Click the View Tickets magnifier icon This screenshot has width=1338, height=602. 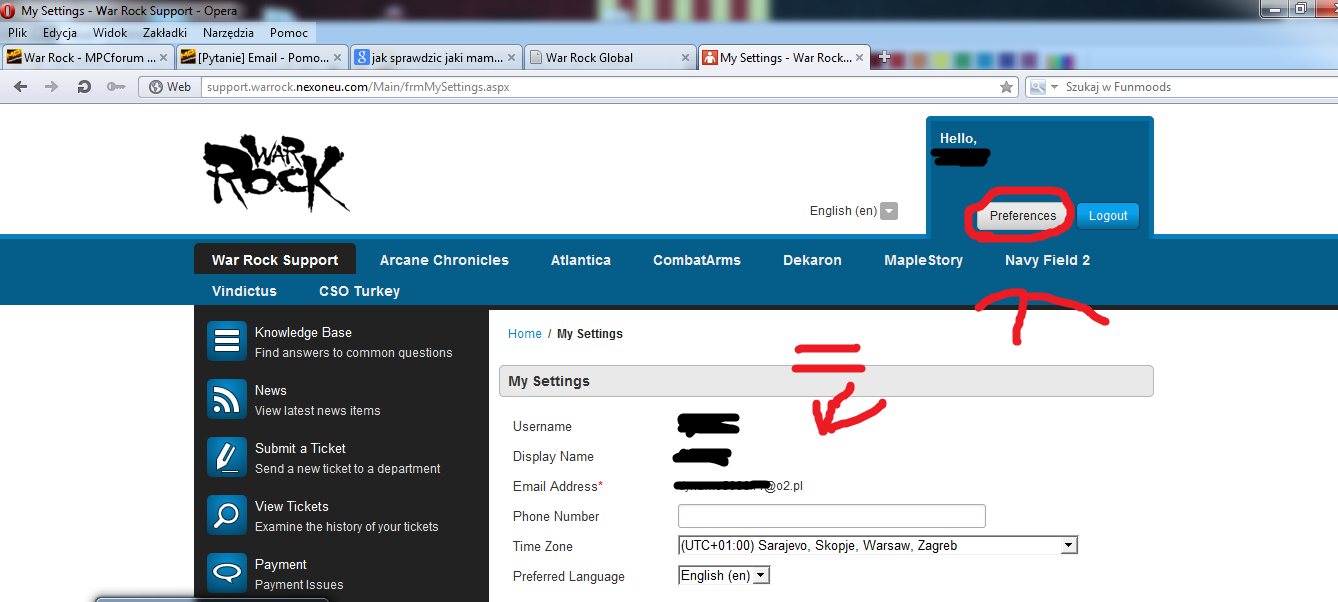pyautogui.click(x=227, y=515)
